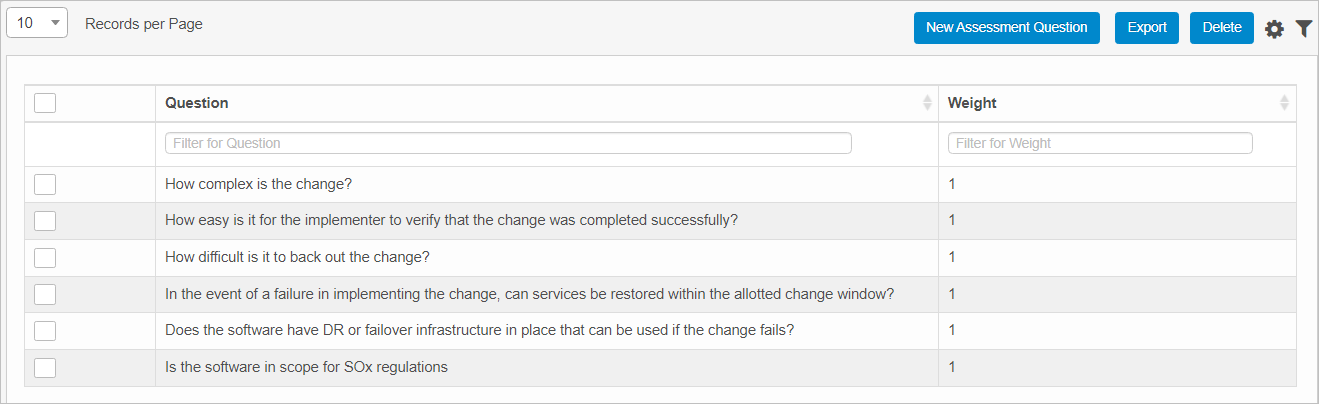1319x404 pixels.
Task: Click the Weight column header
Action: click(972, 103)
